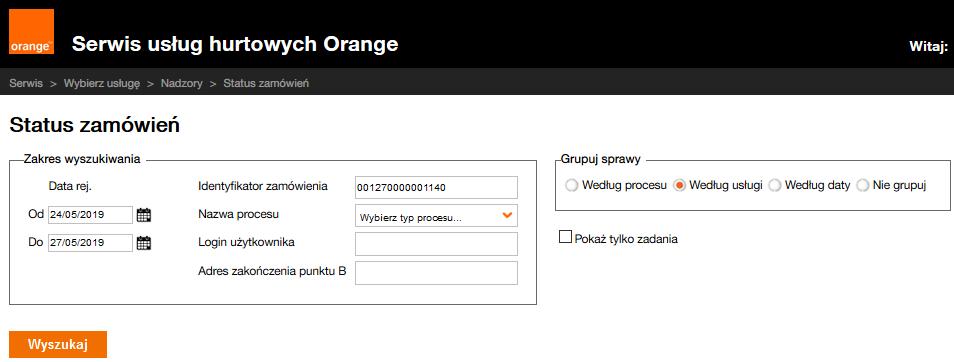Click the Grupuj sprawy group label
This screenshot has width=954, height=362.
(x=601, y=160)
